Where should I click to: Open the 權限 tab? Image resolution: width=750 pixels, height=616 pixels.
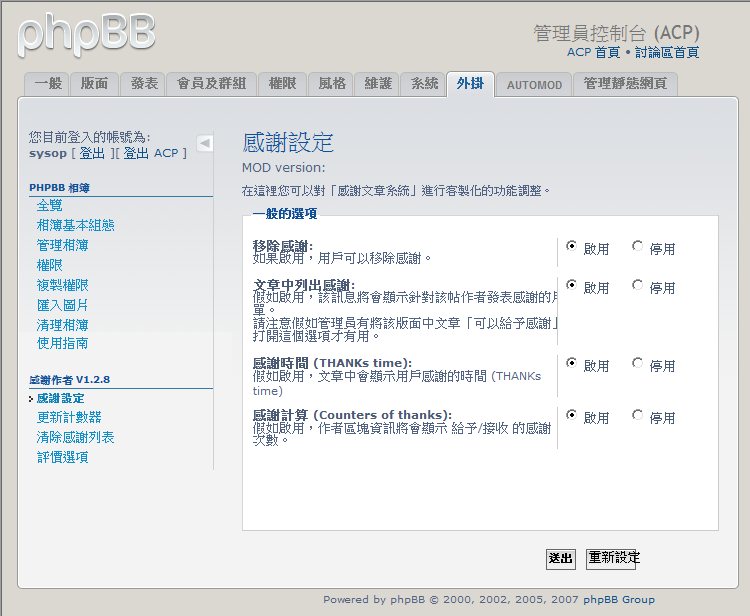(282, 84)
